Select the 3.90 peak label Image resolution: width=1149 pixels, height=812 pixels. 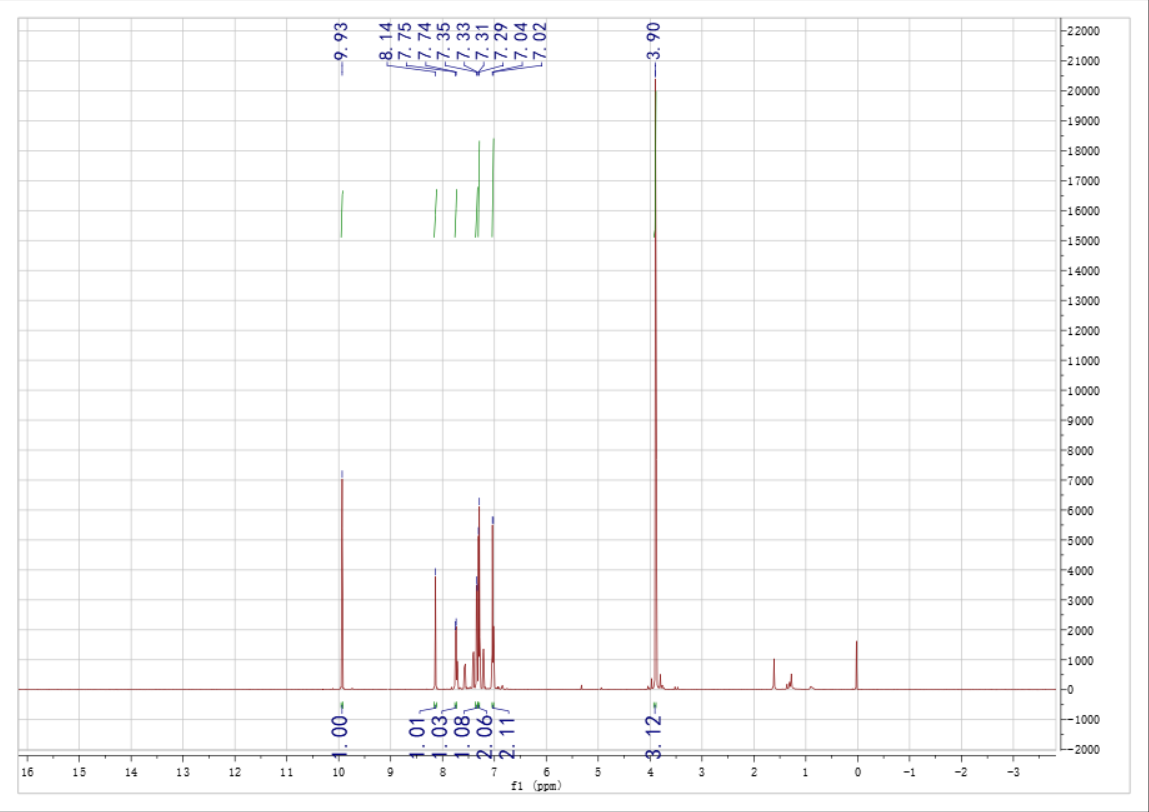pyautogui.click(x=655, y=41)
